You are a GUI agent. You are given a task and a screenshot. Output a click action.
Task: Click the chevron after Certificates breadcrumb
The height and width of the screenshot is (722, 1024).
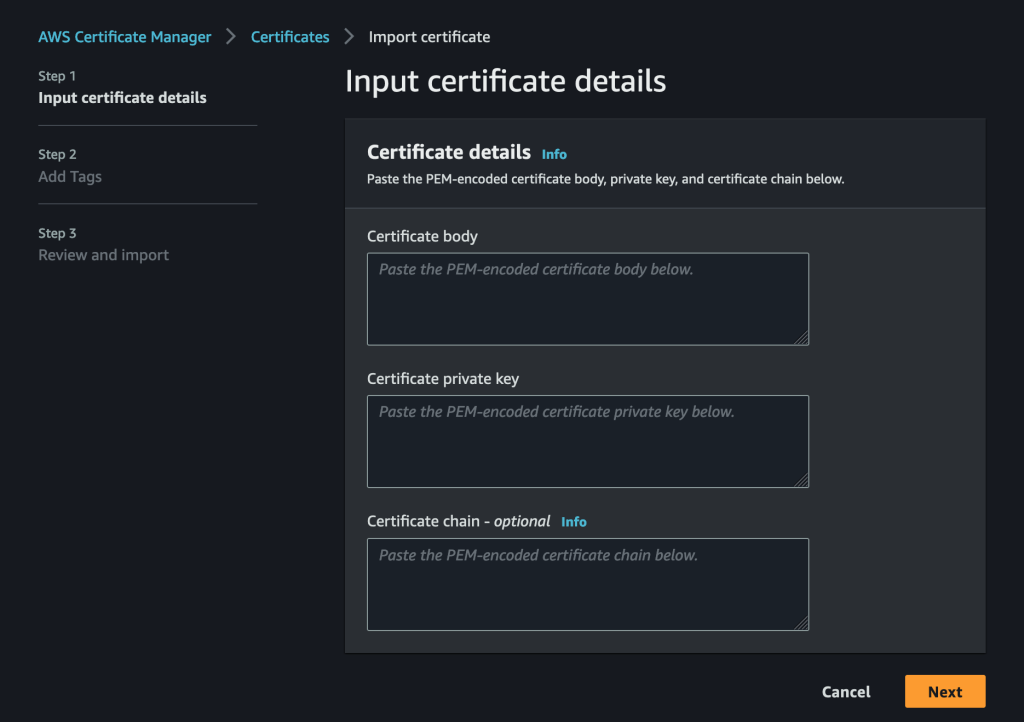tap(348, 36)
